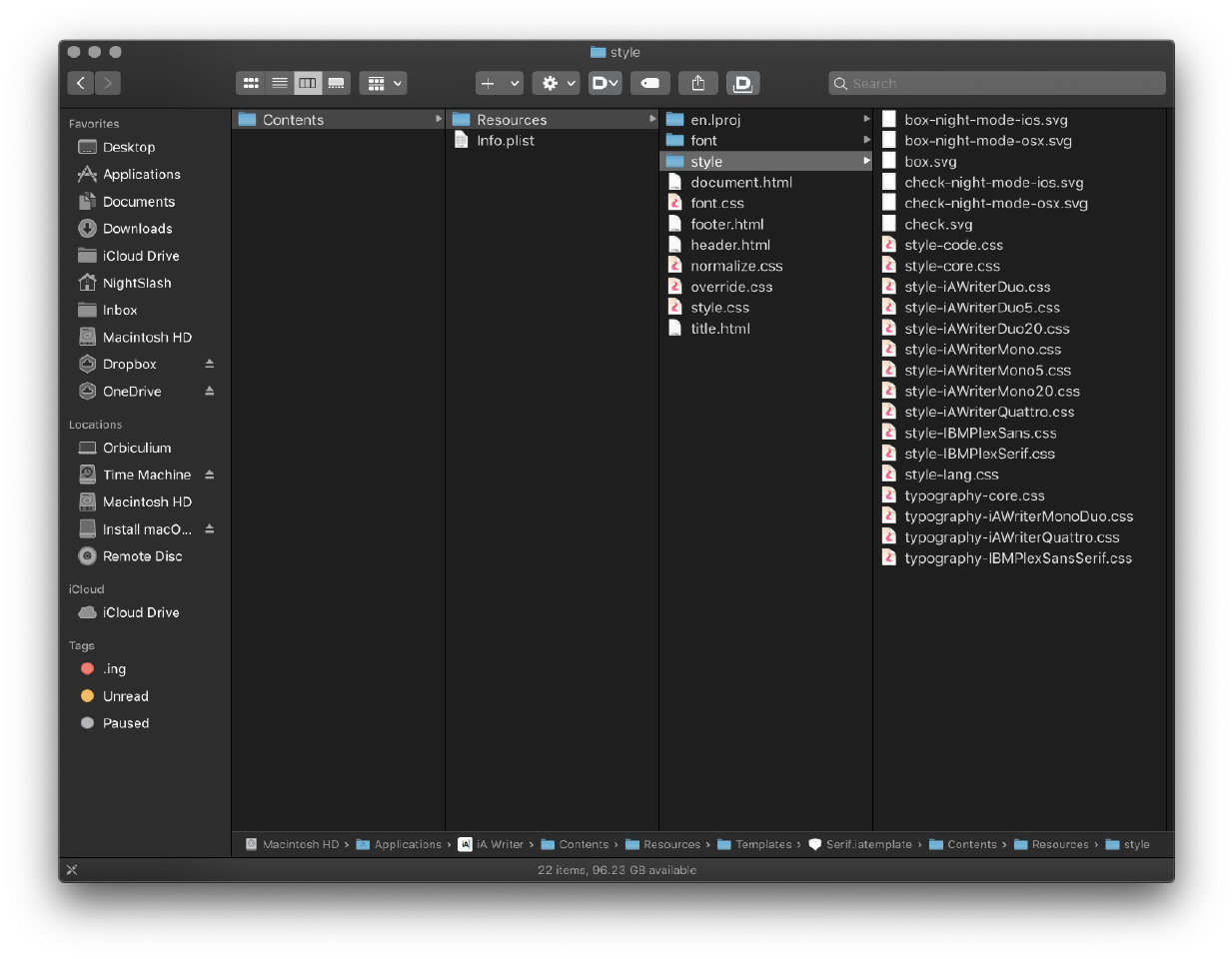Go back with the back arrow button
The width and height of the screenshot is (1232, 959).
pyautogui.click(x=81, y=83)
